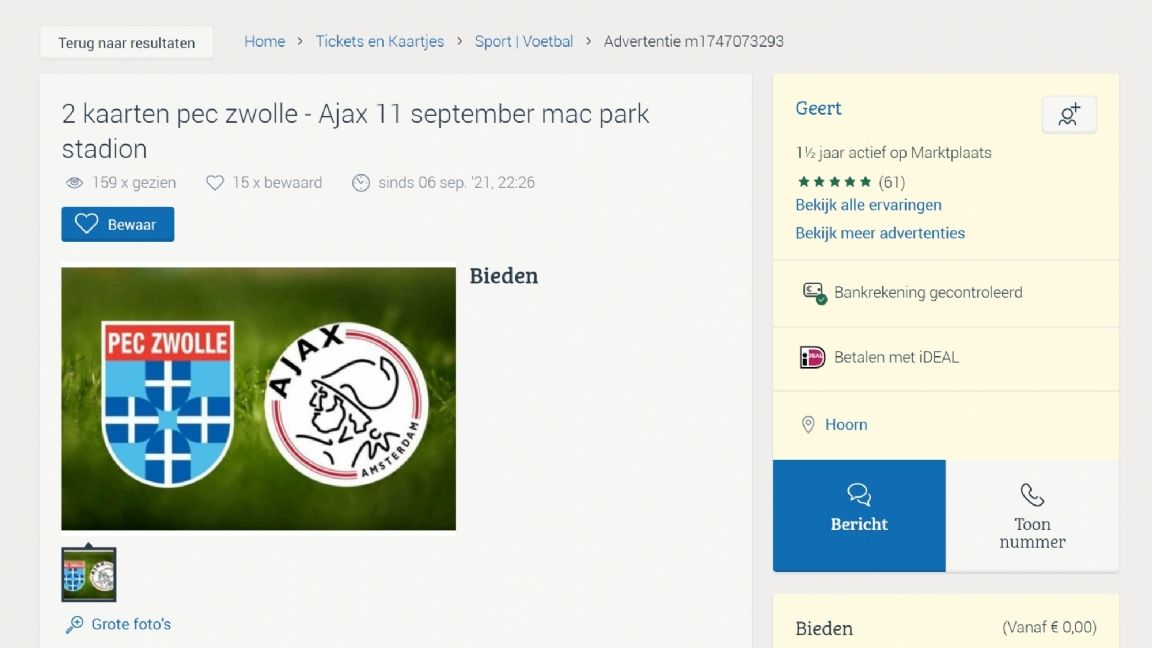Open the Bekijk alle ervaringen link
1152x648 pixels.
(x=868, y=205)
